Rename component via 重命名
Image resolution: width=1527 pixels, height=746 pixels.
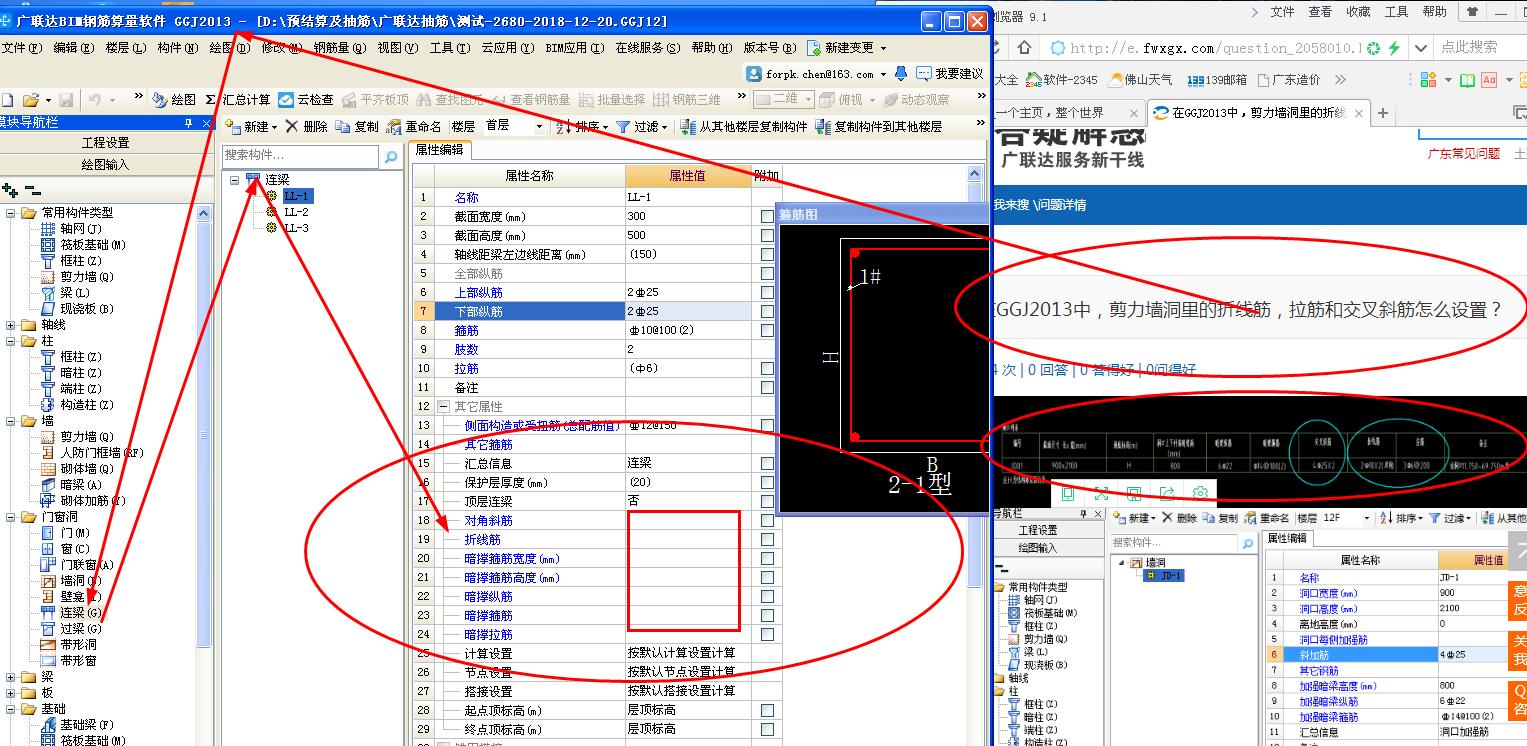point(415,127)
